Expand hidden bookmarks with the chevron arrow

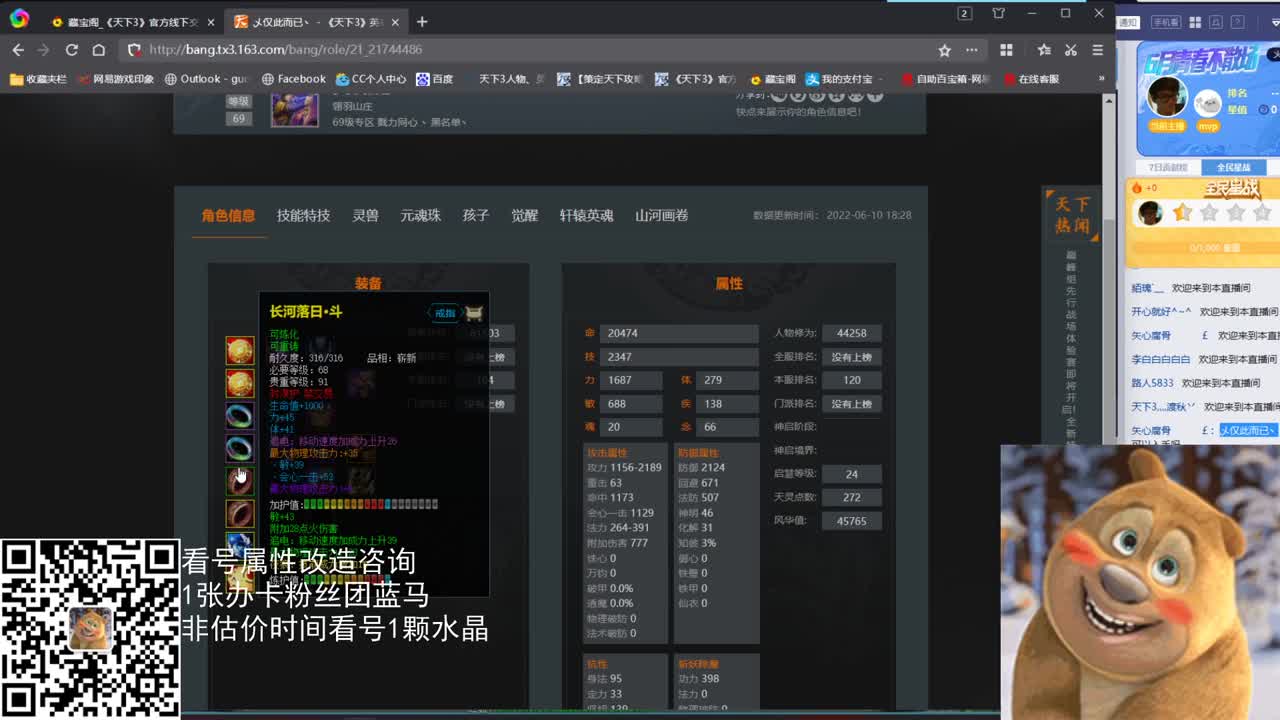pos(1102,77)
